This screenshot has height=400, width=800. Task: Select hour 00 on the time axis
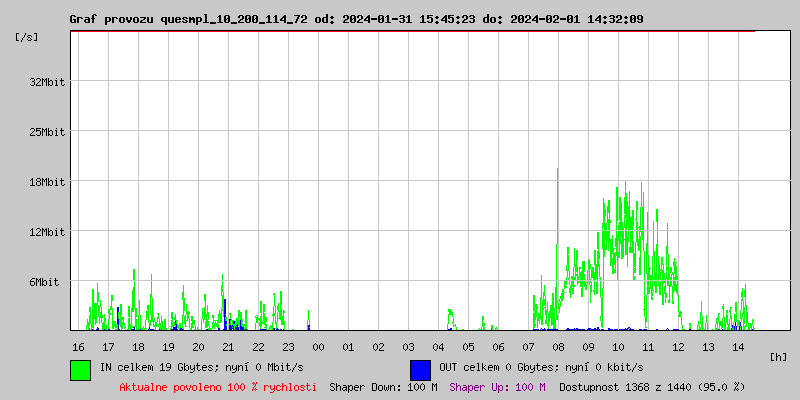tap(318, 346)
